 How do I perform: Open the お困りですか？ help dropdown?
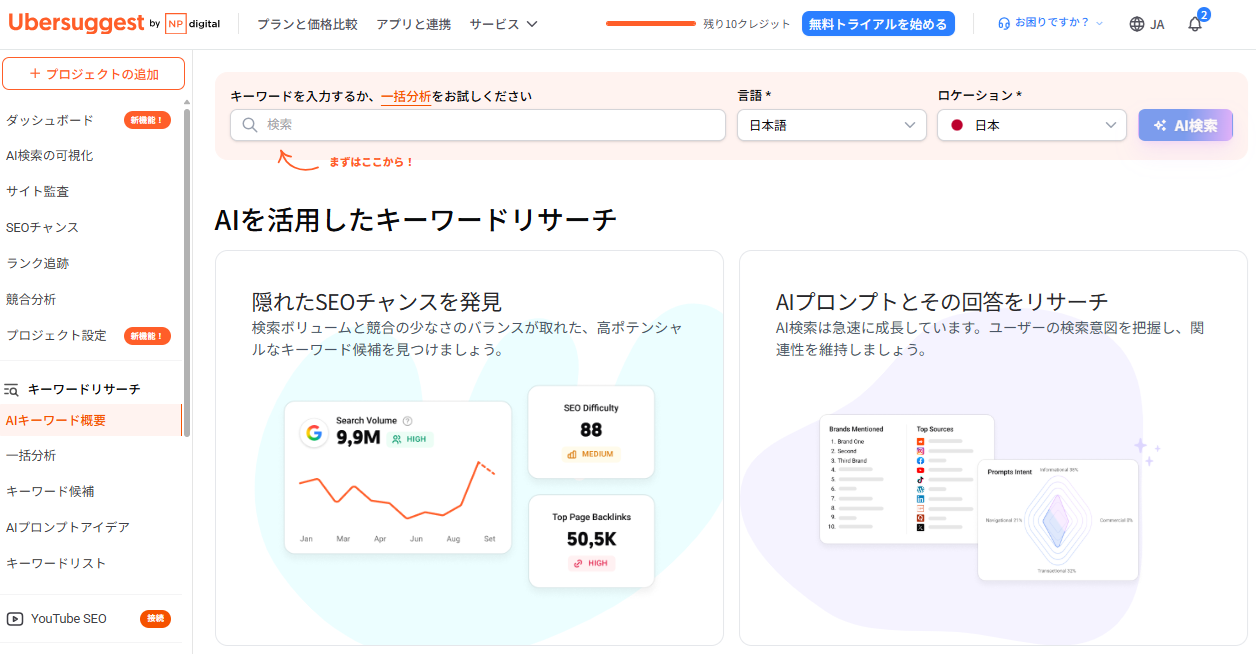click(1051, 23)
